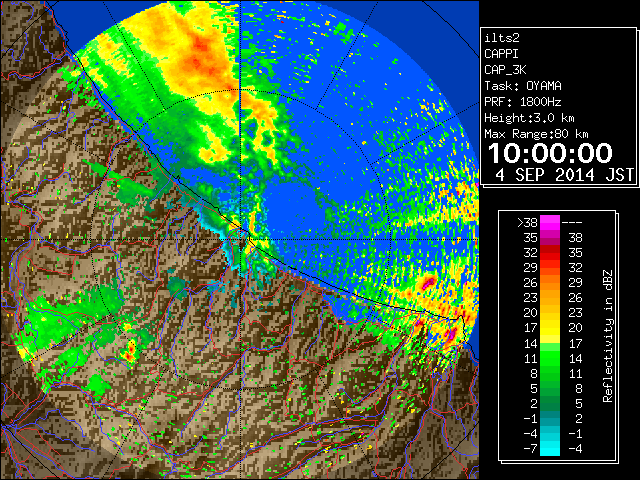The image size is (640, 480).
Task: Click the red 32-35 dBZ legend band
Action: point(550,253)
